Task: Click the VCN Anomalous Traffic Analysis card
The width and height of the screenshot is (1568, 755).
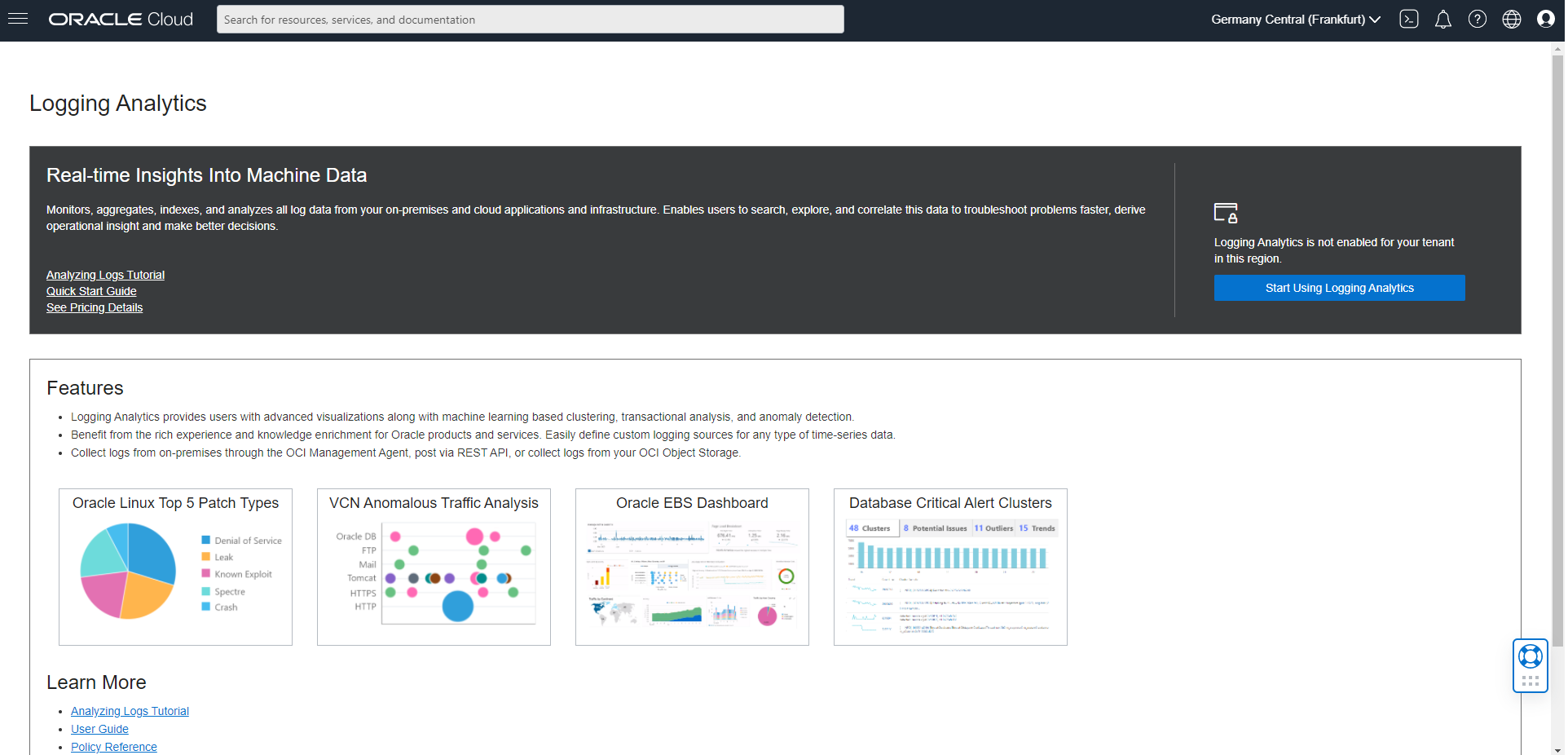Action: click(x=434, y=567)
